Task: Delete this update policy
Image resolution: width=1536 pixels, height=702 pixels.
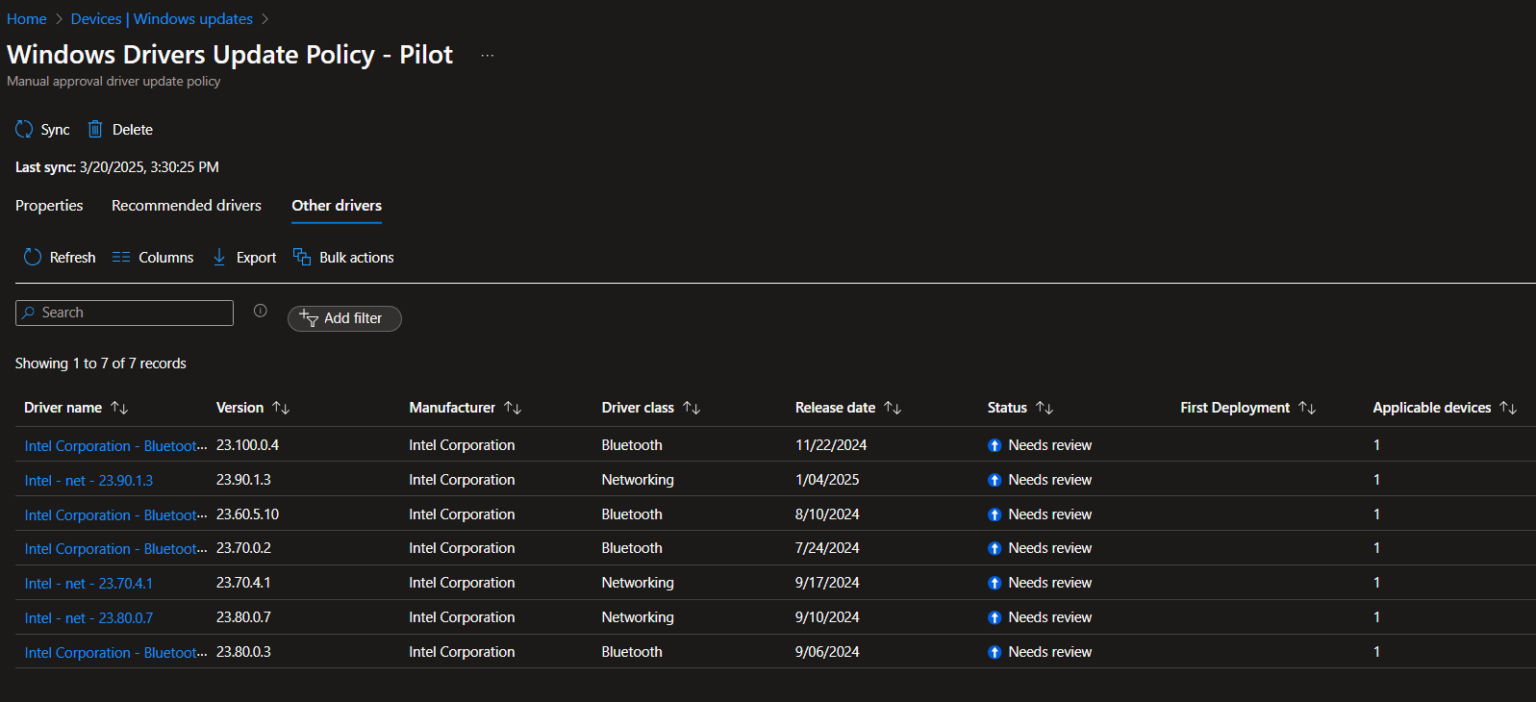Action: (x=119, y=129)
